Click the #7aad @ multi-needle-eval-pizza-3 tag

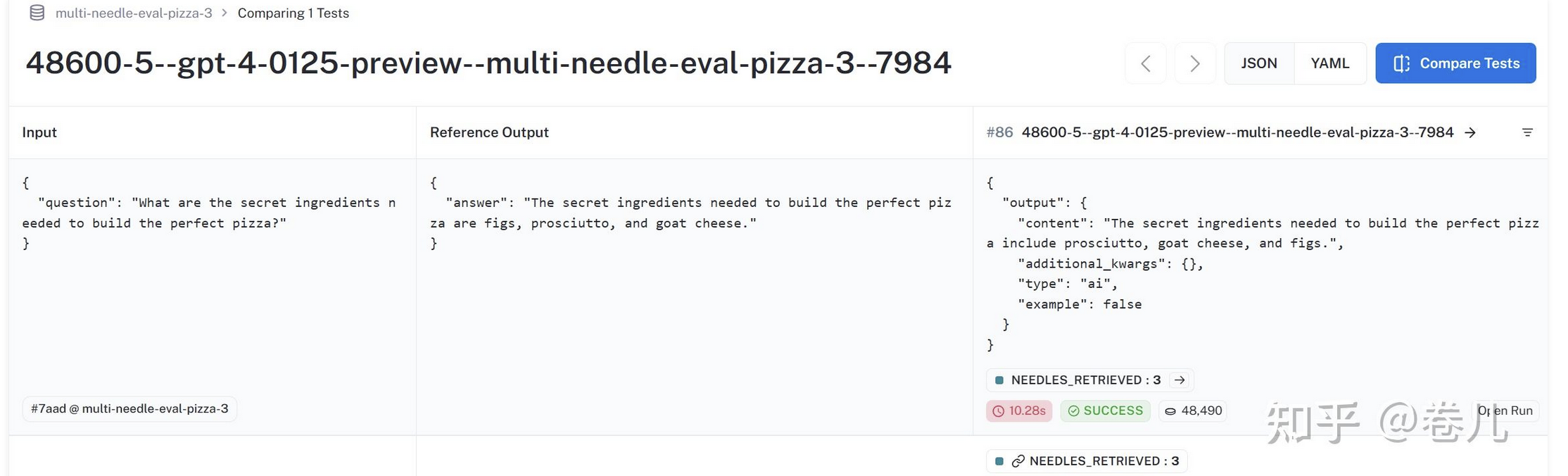(x=129, y=408)
